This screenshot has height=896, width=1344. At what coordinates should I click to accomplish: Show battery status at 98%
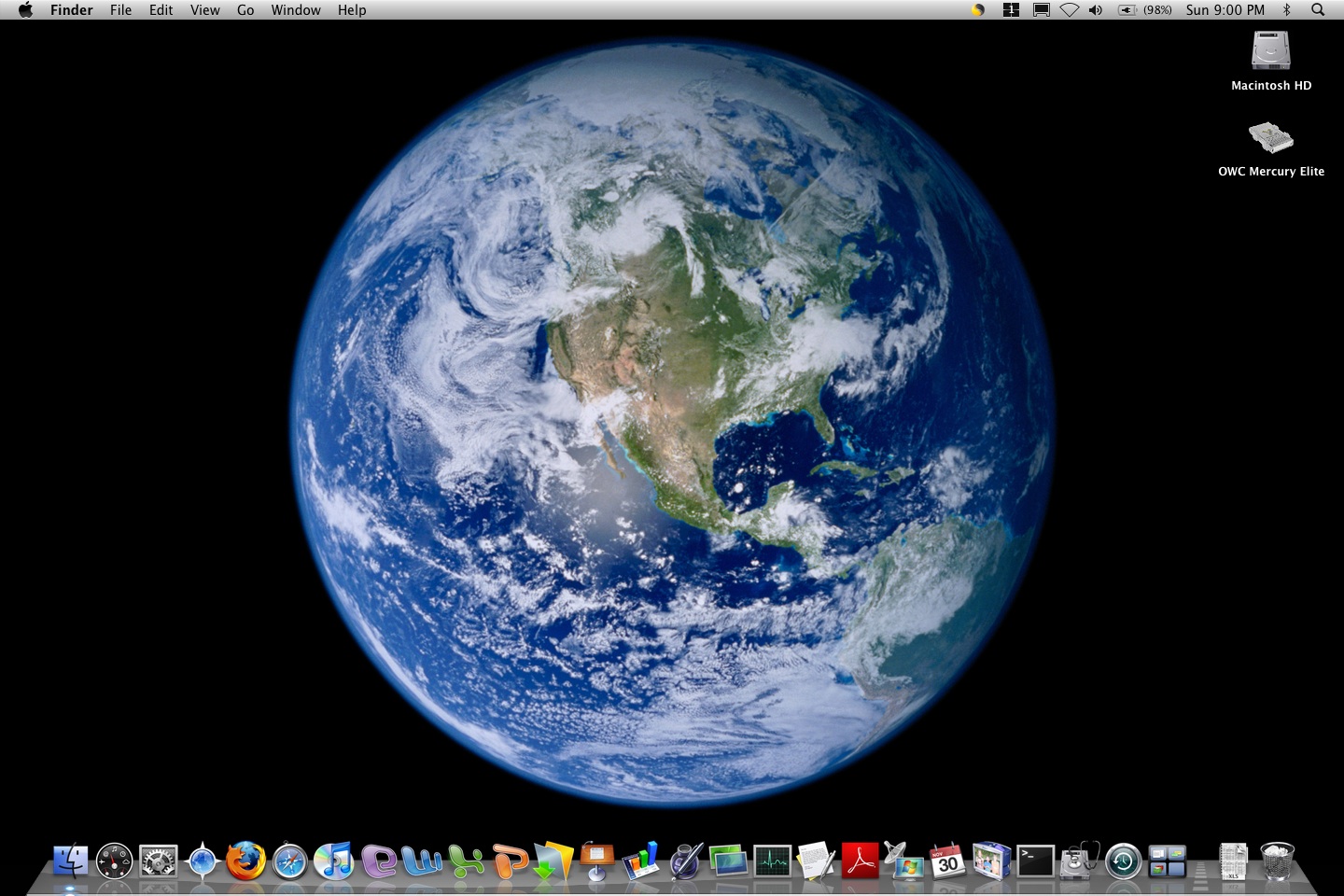1144,10
